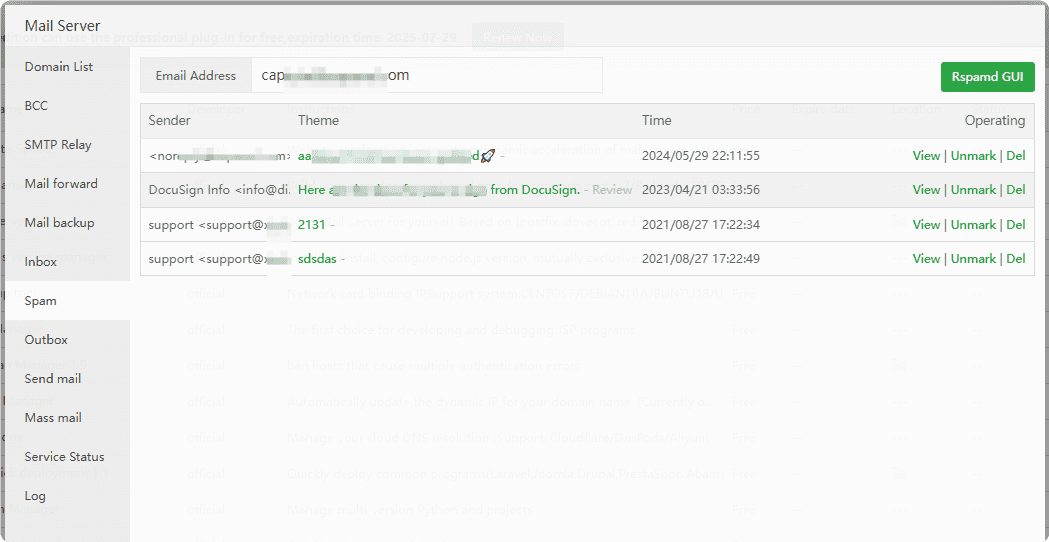Click the Rspamd GUI button

pos(987,77)
